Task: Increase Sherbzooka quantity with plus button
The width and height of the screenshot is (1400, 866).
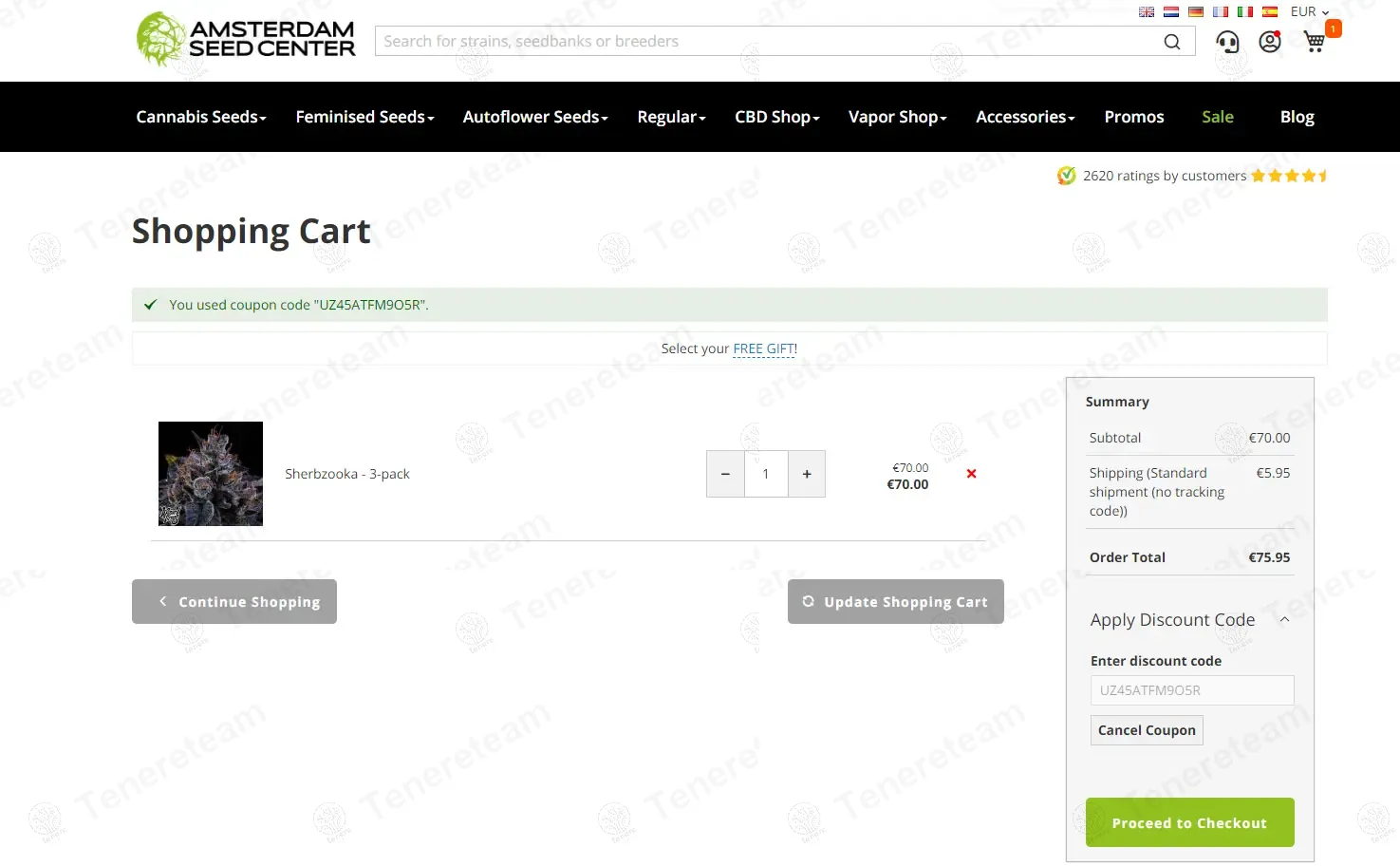Action: coord(807,474)
